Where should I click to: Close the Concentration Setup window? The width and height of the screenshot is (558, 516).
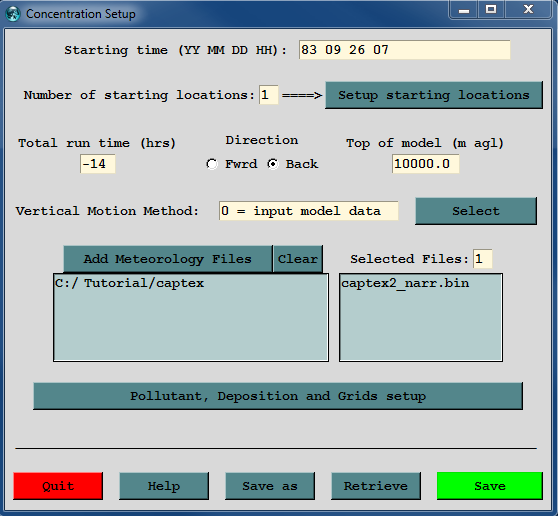528,10
